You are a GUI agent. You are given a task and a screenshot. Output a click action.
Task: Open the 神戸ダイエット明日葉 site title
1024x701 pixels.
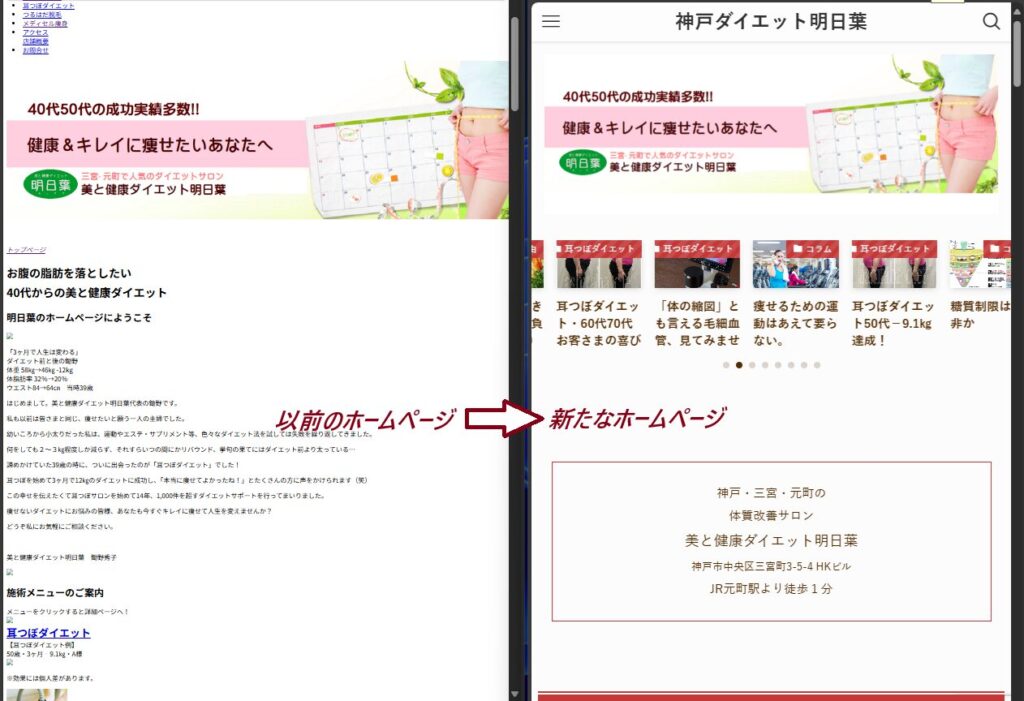[x=770, y=21]
